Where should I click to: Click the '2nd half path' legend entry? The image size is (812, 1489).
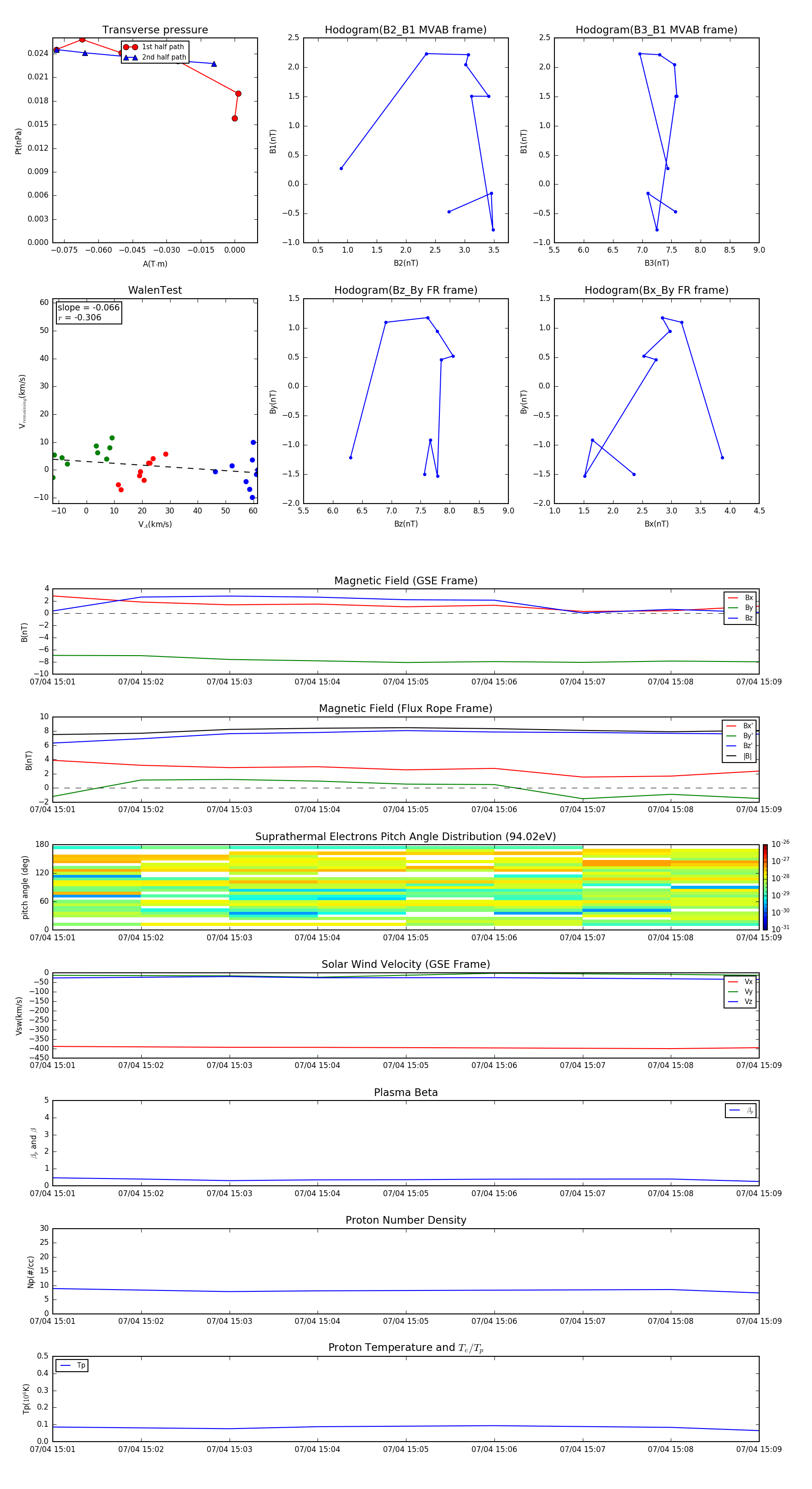pos(155,57)
